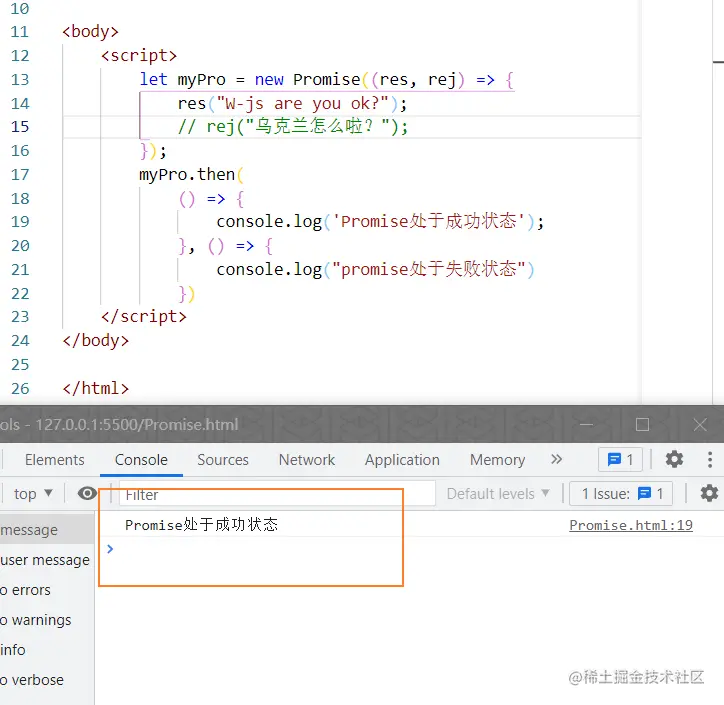Screen dimensions: 724x705
Task: Click the closing </html> tag on line 26
Action: click(x=96, y=388)
